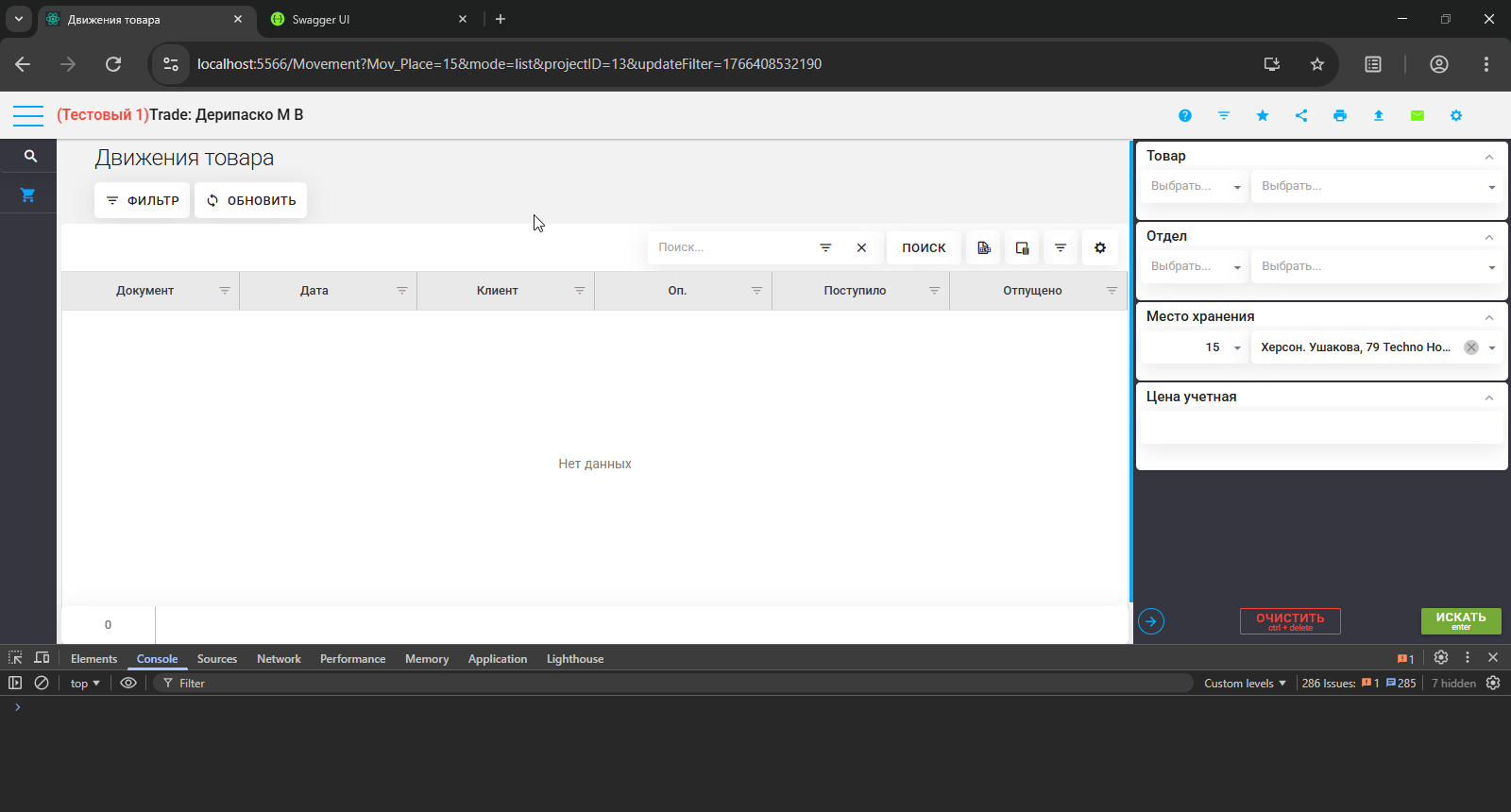
Task: Activate DevTools inspect element picker
Action: pyautogui.click(x=15, y=658)
